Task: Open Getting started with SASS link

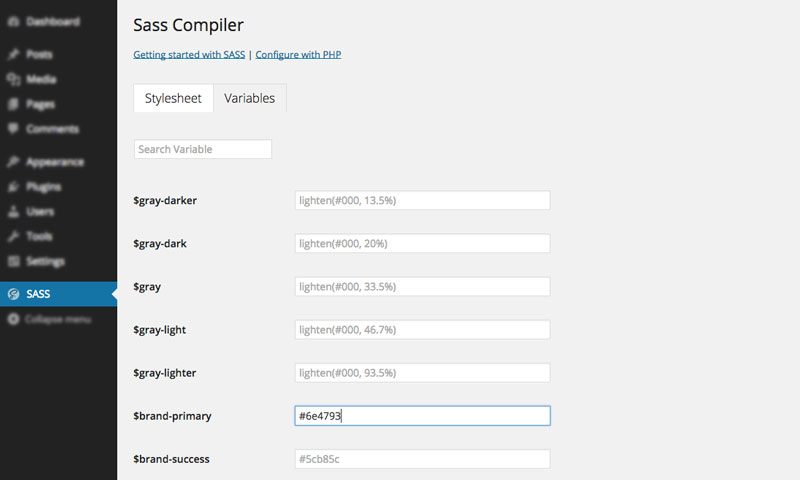Action: tap(189, 55)
